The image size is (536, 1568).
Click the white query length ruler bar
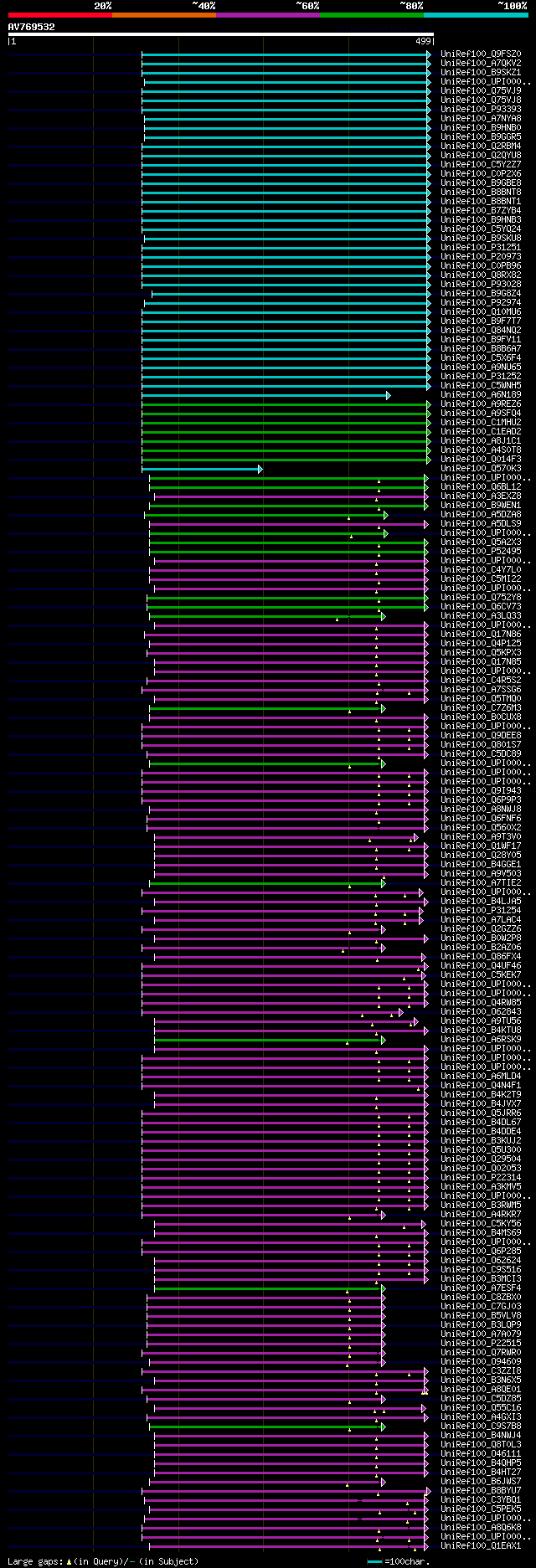(221, 34)
